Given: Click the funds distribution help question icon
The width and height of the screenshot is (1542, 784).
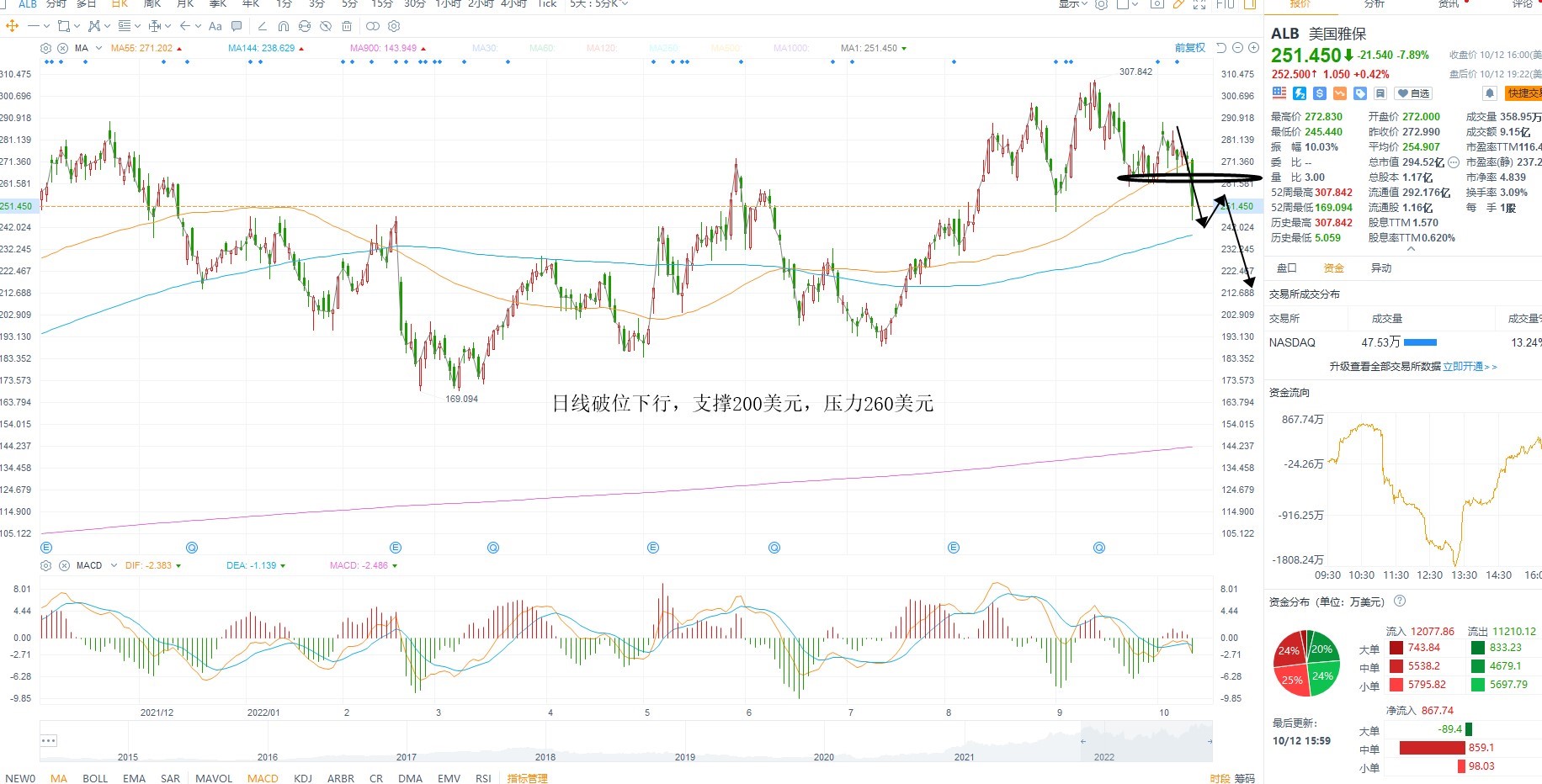Looking at the screenshot, I should (x=1400, y=601).
